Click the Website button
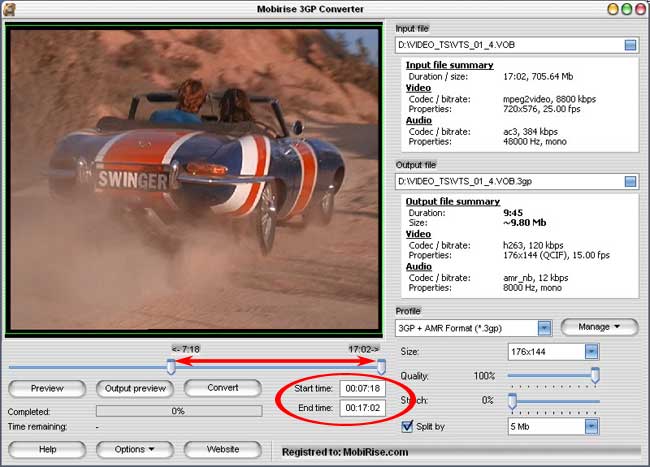The height and width of the screenshot is (467, 650). (223, 449)
